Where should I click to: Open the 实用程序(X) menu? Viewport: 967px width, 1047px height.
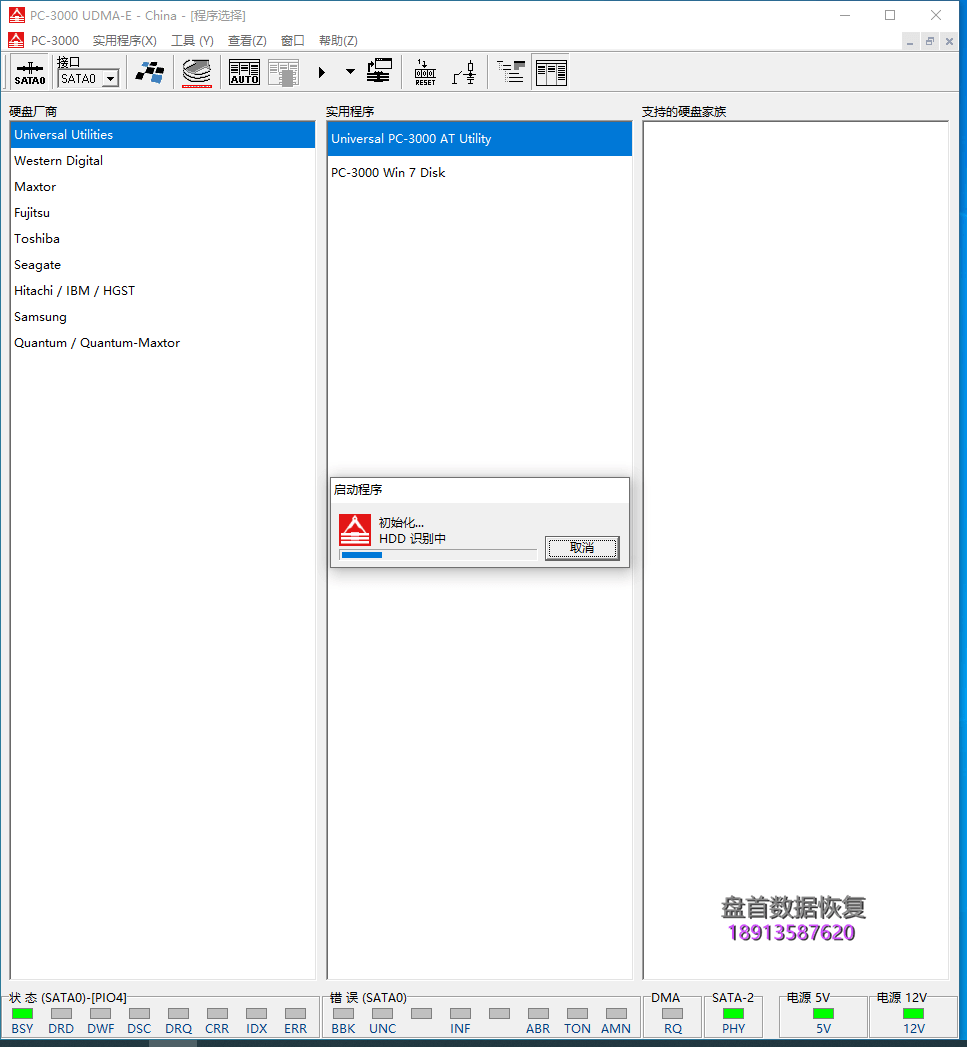125,41
